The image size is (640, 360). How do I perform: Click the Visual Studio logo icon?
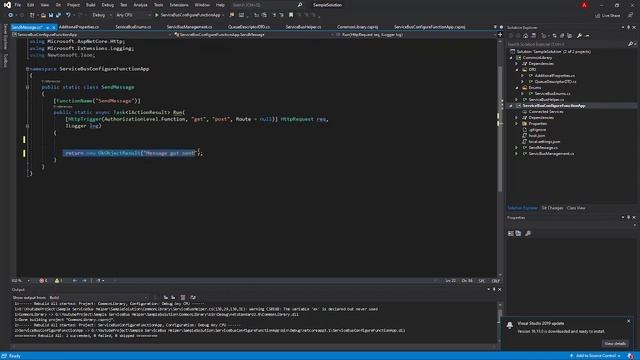pos(7,5)
